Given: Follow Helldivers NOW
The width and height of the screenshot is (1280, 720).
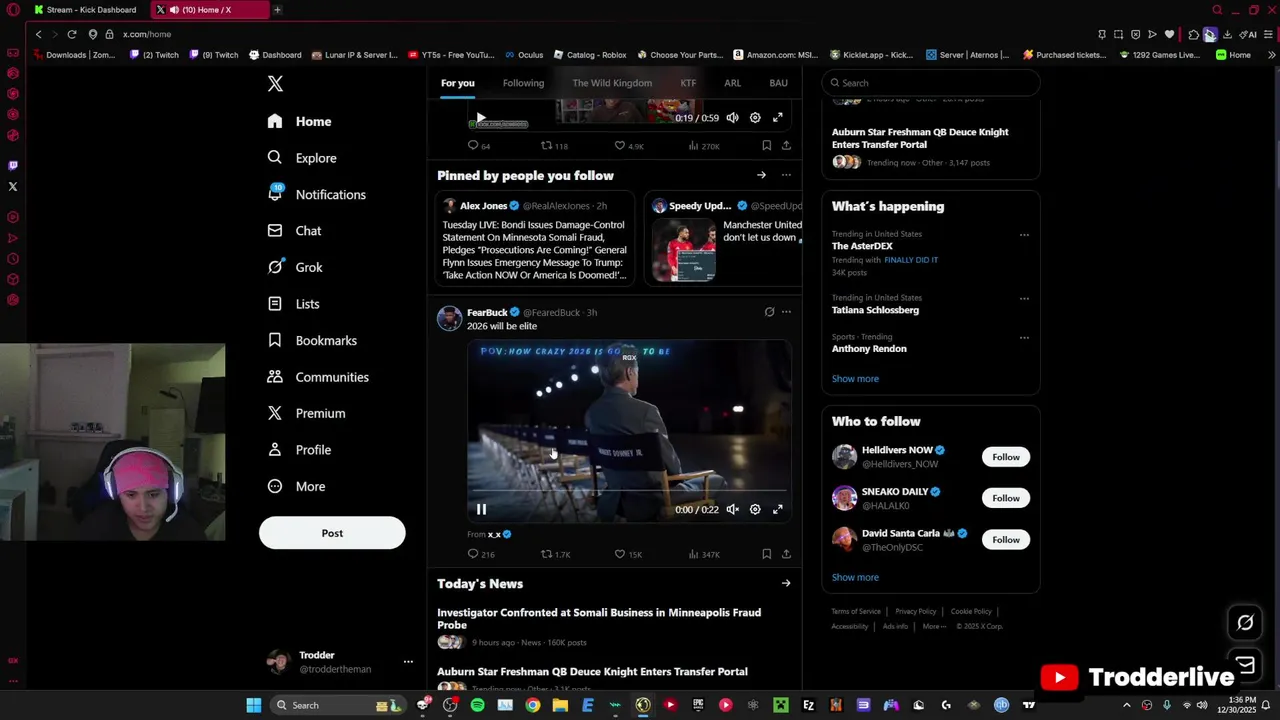Looking at the screenshot, I should click(x=1006, y=457).
